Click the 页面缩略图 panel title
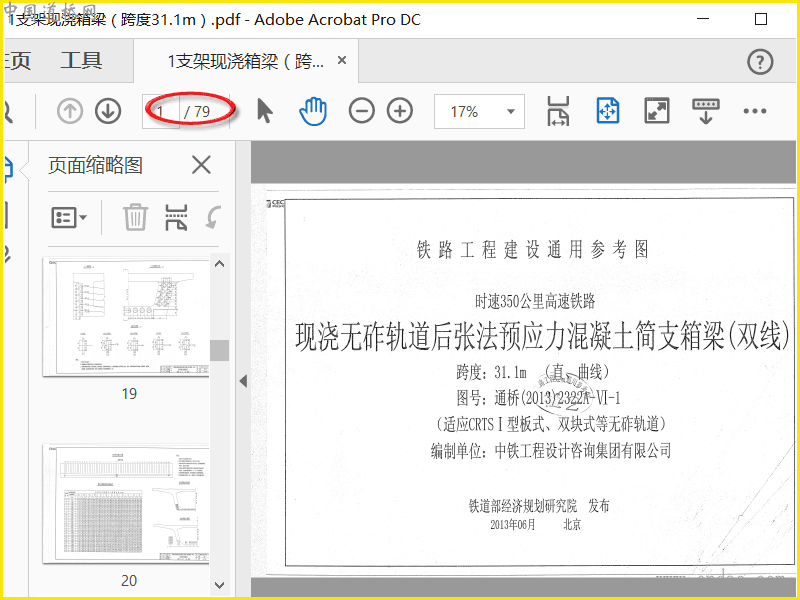This screenshot has height=600, width=800. pos(95,165)
